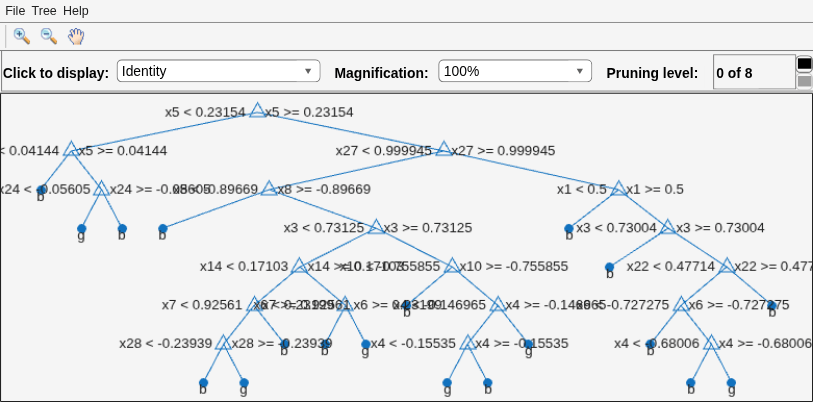Increase pruning level with the up stepper
The width and height of the screenshot is (813, 402).
click(x=804, y=64)
